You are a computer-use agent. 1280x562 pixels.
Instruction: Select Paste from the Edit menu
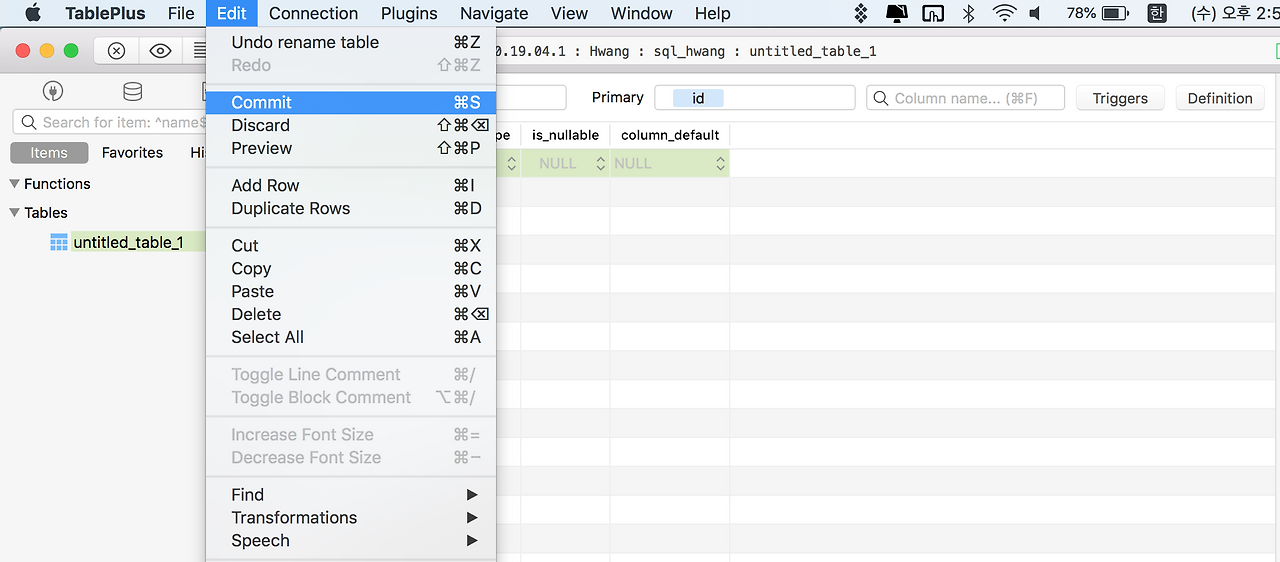point(350,291)
